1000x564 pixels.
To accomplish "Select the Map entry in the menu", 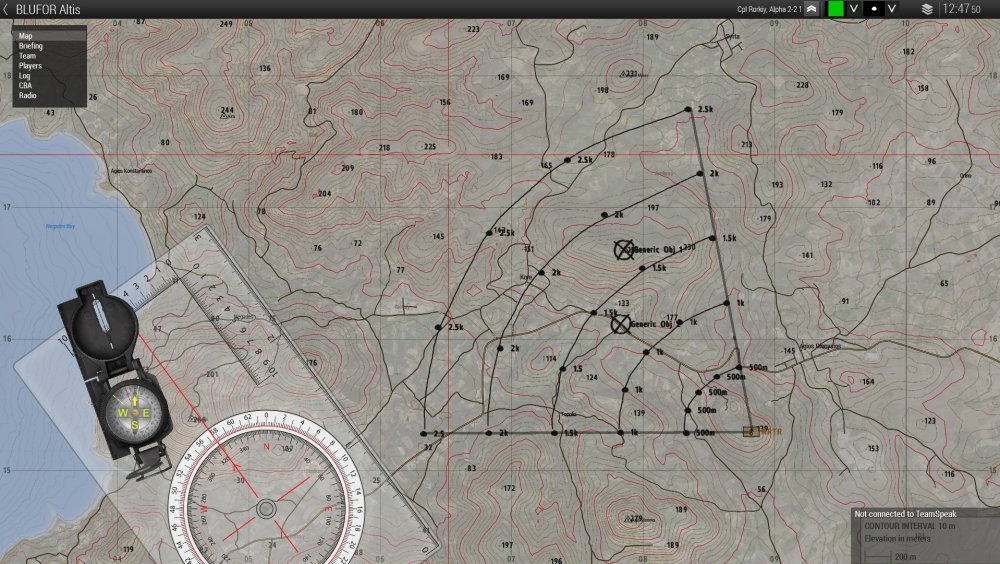I will 26,36.
